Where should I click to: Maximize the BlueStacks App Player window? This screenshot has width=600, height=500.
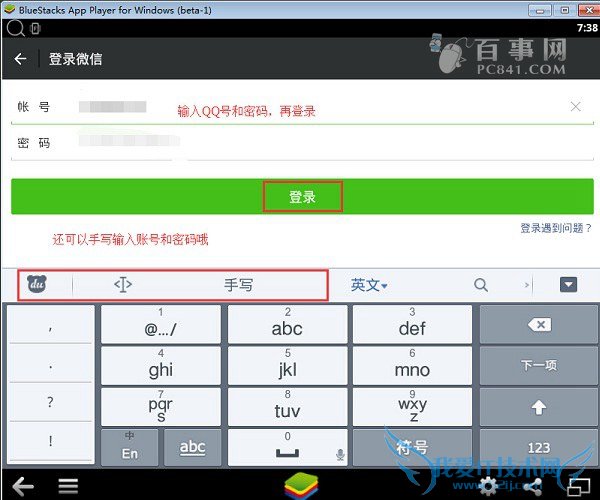point(564,10)
